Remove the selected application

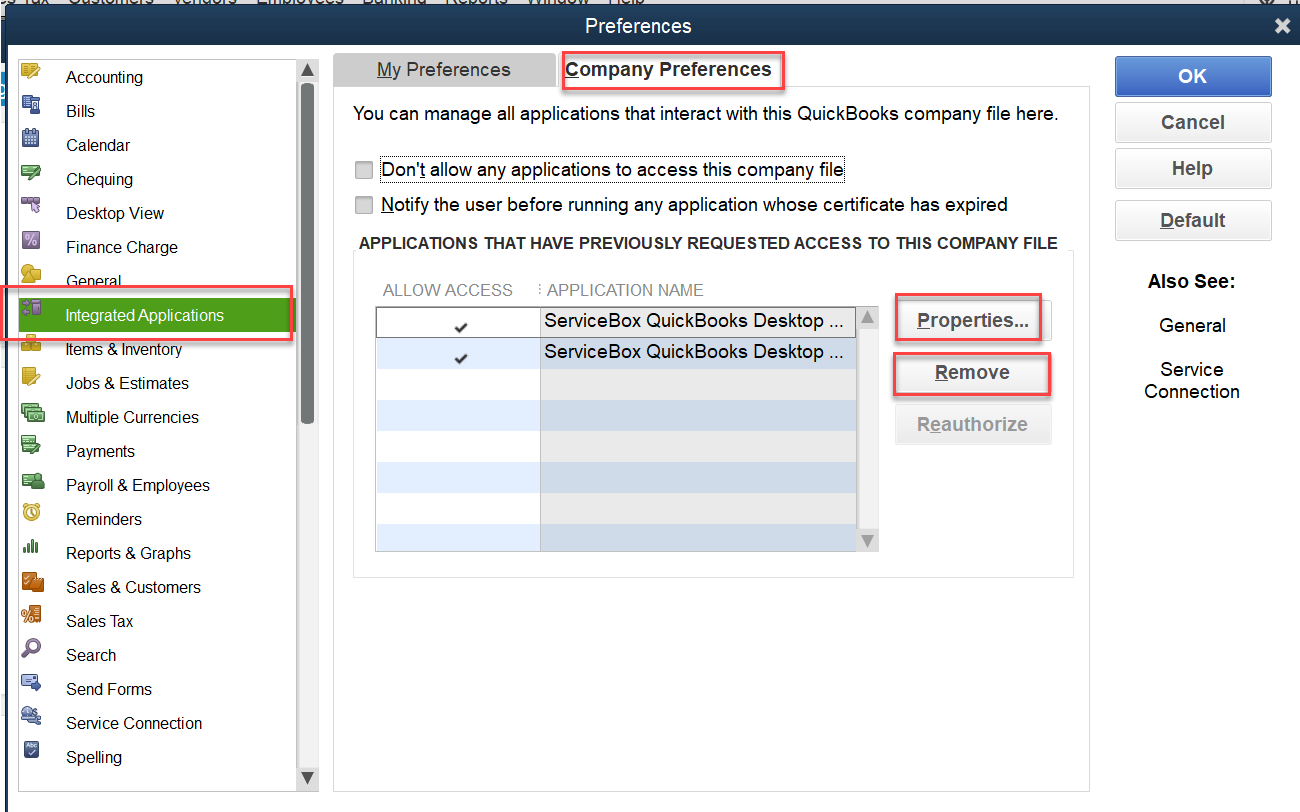[x=973, y=372]
